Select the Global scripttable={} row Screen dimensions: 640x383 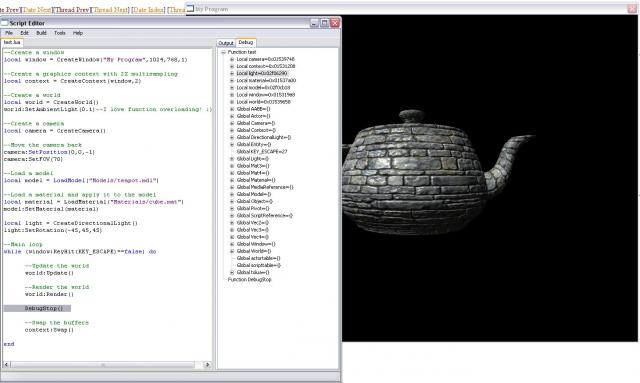click(259, 265)
